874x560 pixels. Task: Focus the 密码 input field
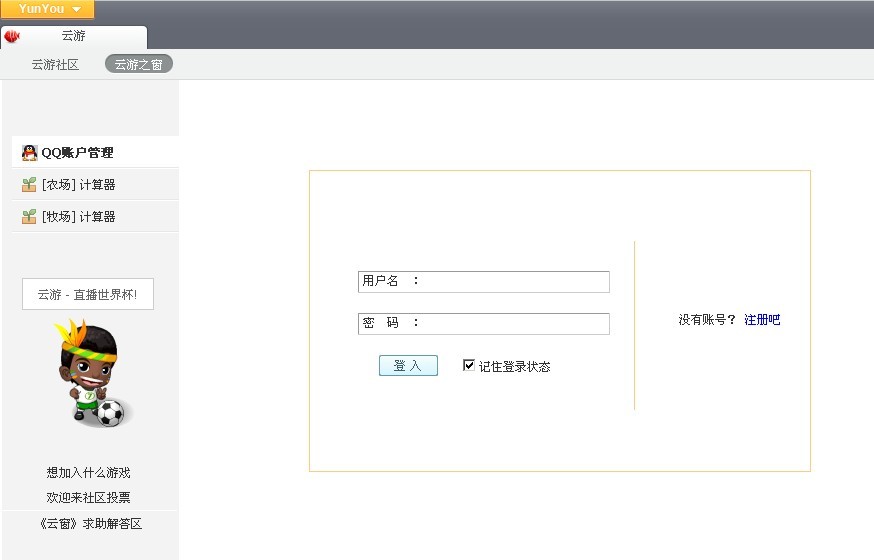484,324
